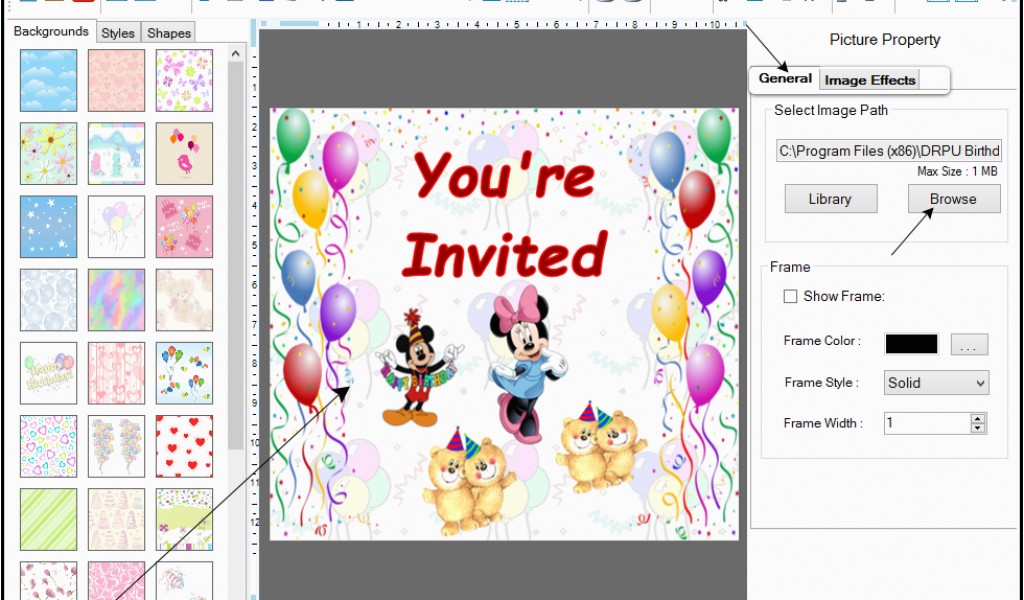Select the teddy bears picture below Mickey

[469, 480]
